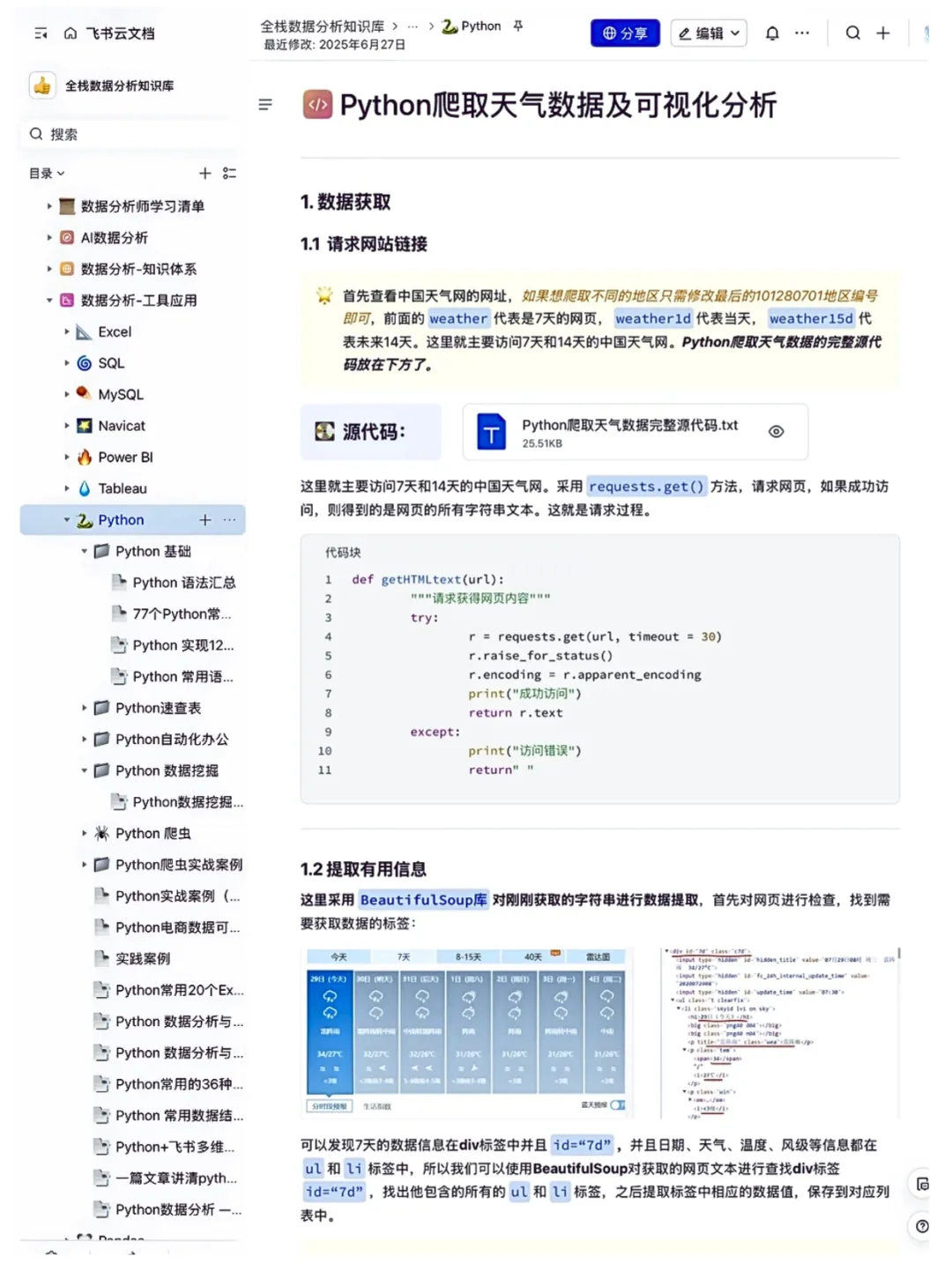Screen dimensions: 952x1272
Task: Open Python常用的36种... document
Action: click(179, 1084)
